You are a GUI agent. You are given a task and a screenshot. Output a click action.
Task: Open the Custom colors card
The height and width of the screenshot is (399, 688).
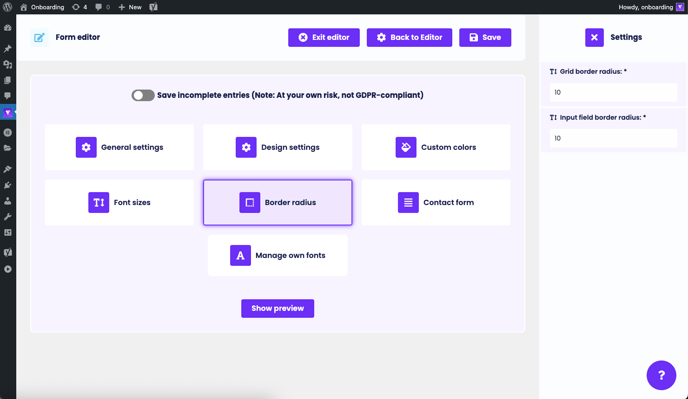[436, 147]
